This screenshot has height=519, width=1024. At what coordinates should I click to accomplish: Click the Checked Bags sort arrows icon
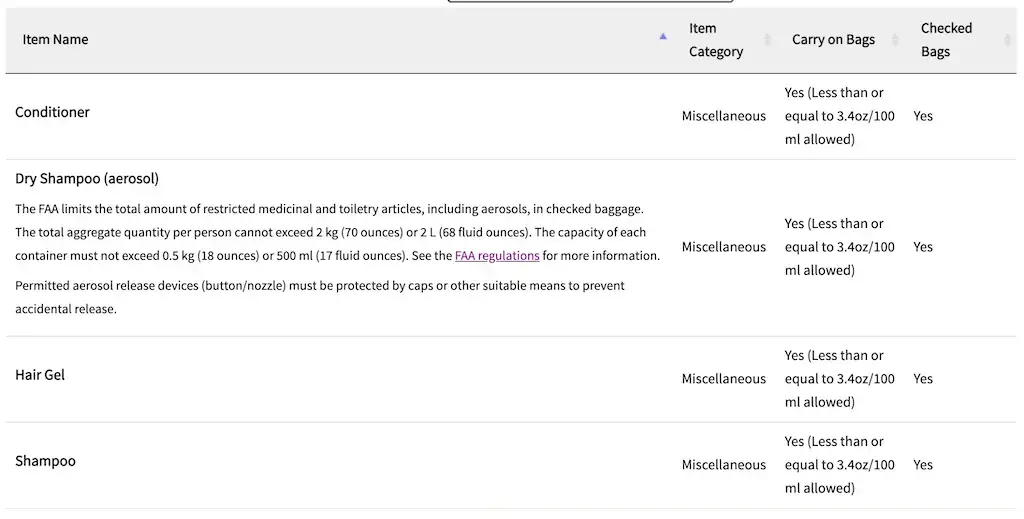coord(1007,40)
